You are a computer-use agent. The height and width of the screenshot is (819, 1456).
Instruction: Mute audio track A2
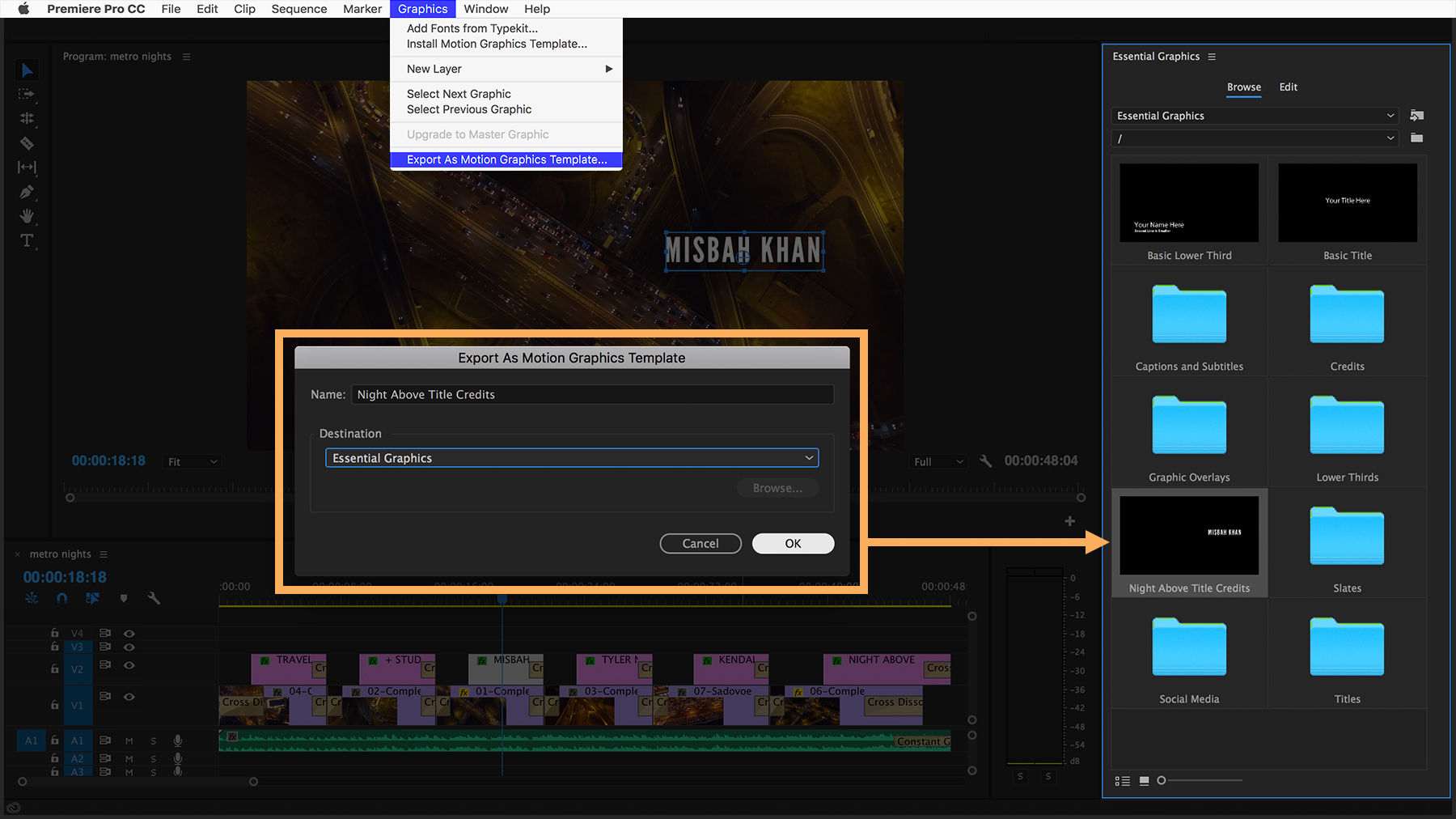click(129, 759)
